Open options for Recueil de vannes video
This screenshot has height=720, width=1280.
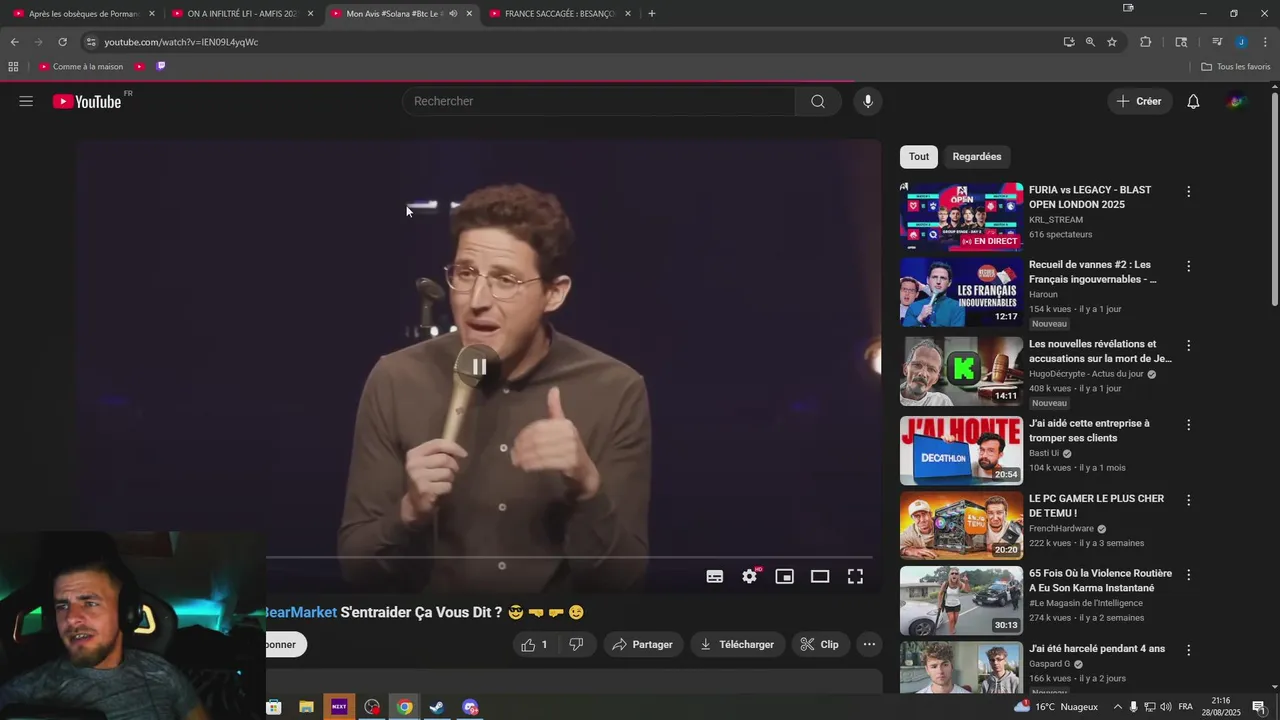tap(1189, 266)
